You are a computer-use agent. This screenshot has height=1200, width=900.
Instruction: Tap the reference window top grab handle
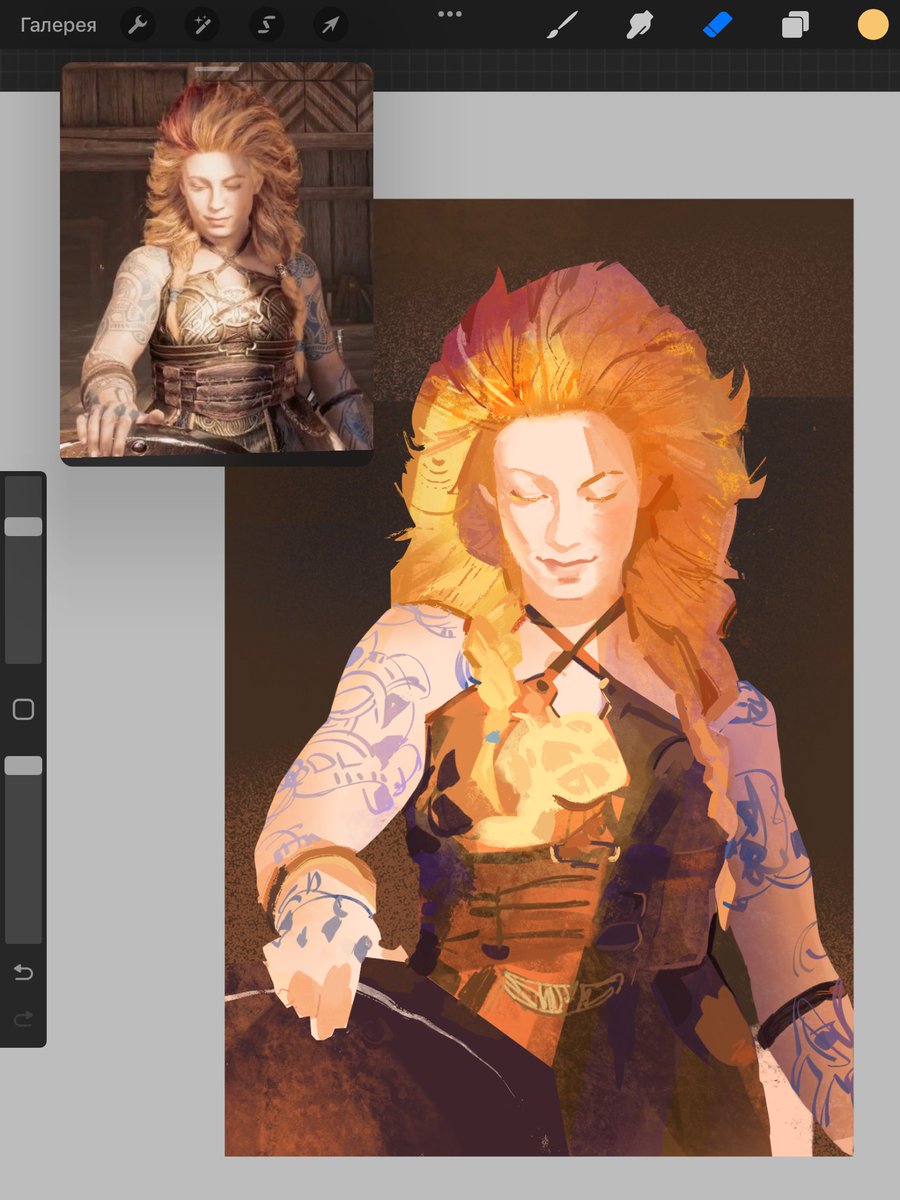tap(217, 69)
